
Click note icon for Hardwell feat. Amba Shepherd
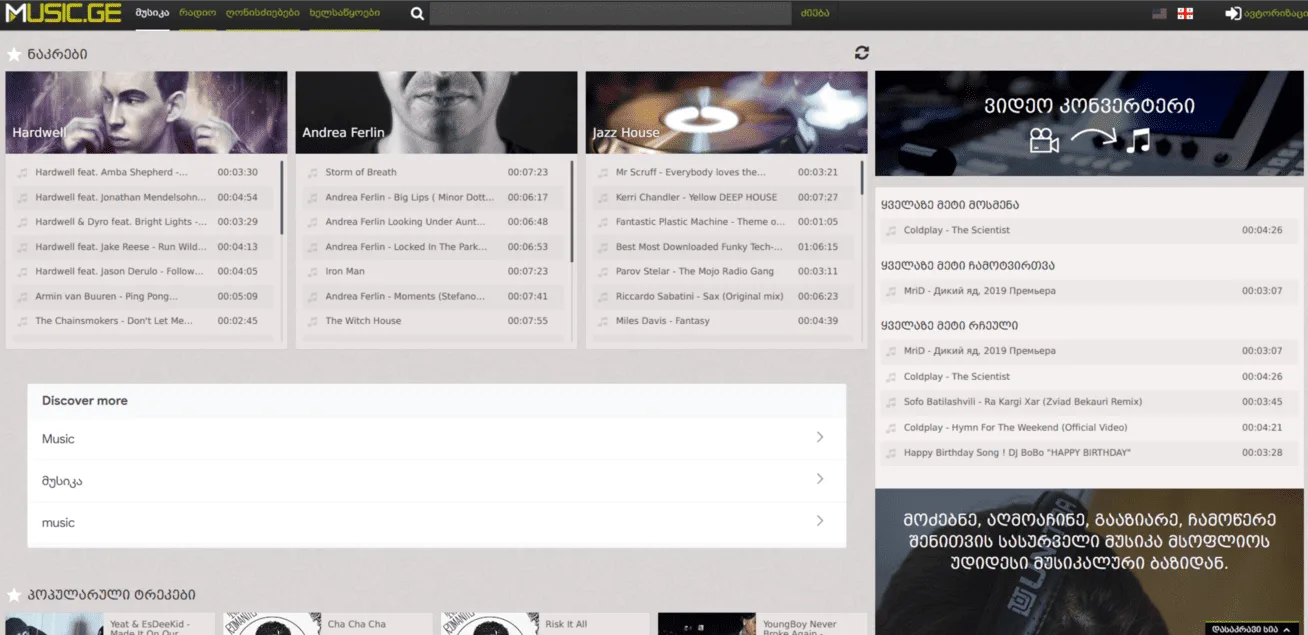22,172
